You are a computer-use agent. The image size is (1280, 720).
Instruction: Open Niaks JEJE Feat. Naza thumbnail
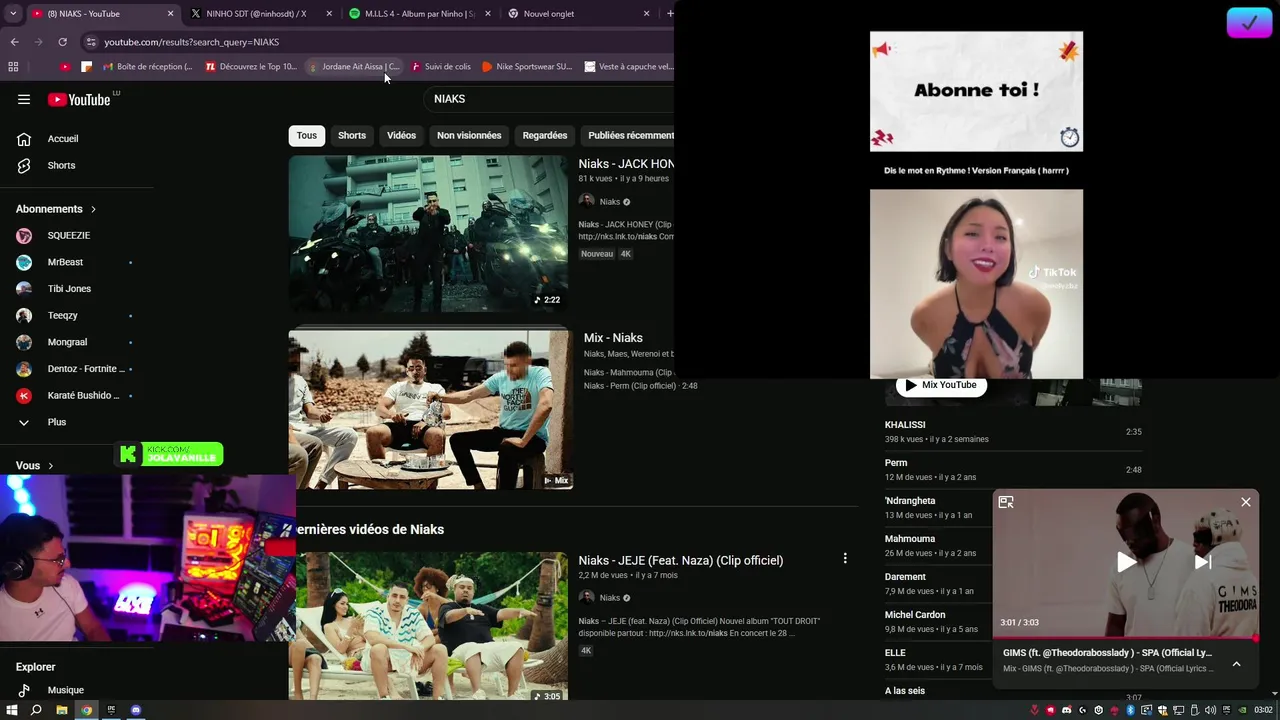click(432, 626)
